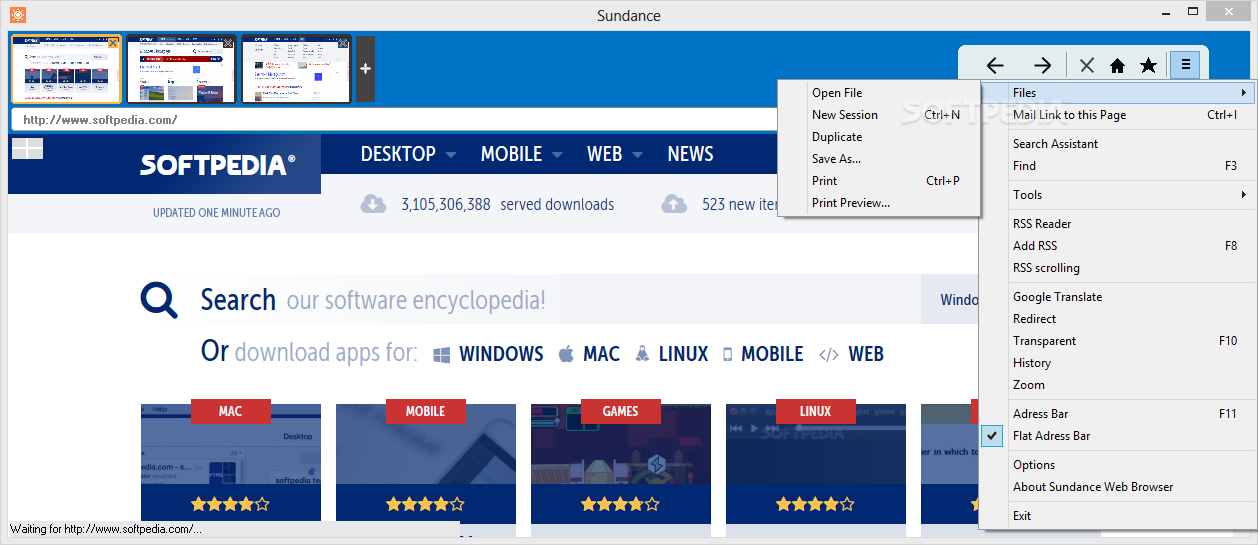Open the NEWS section link
The width and height of the screenshot is (1258, 545).
(690, 154)
